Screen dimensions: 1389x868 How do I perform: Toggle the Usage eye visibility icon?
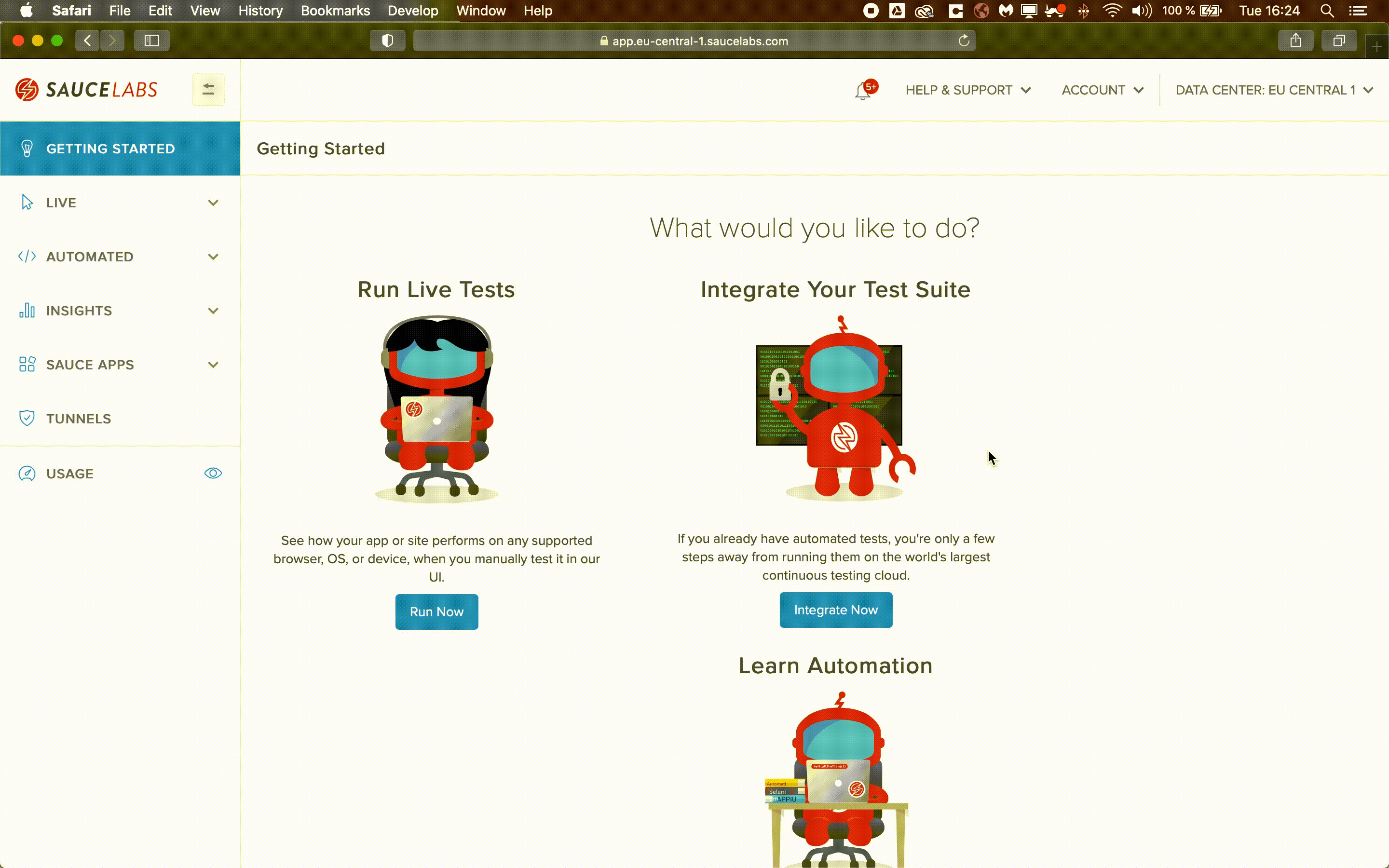213,474
